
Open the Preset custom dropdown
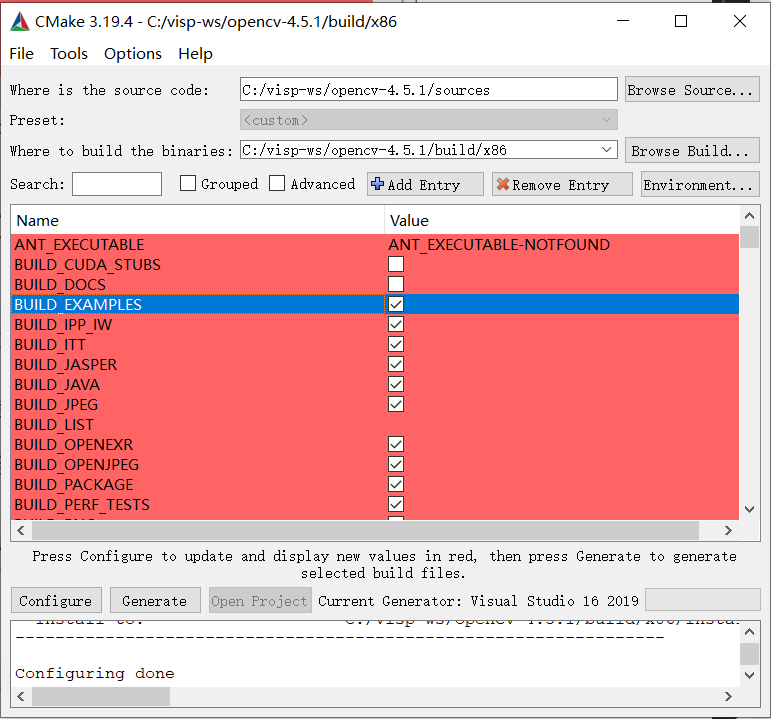(429, 120)
